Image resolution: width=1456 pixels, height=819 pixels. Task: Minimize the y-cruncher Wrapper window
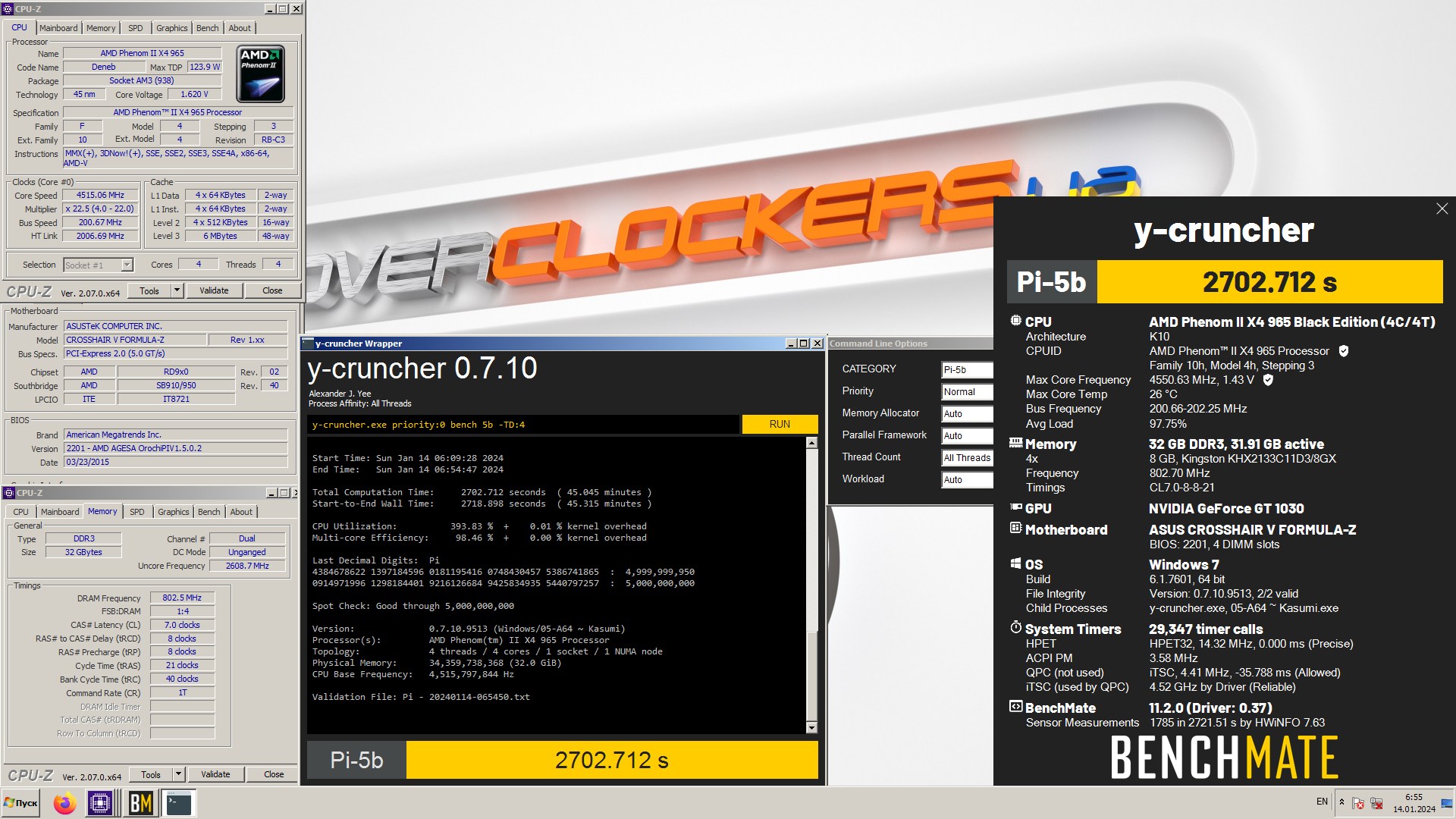pyautogui.click(x=791, y=344)
